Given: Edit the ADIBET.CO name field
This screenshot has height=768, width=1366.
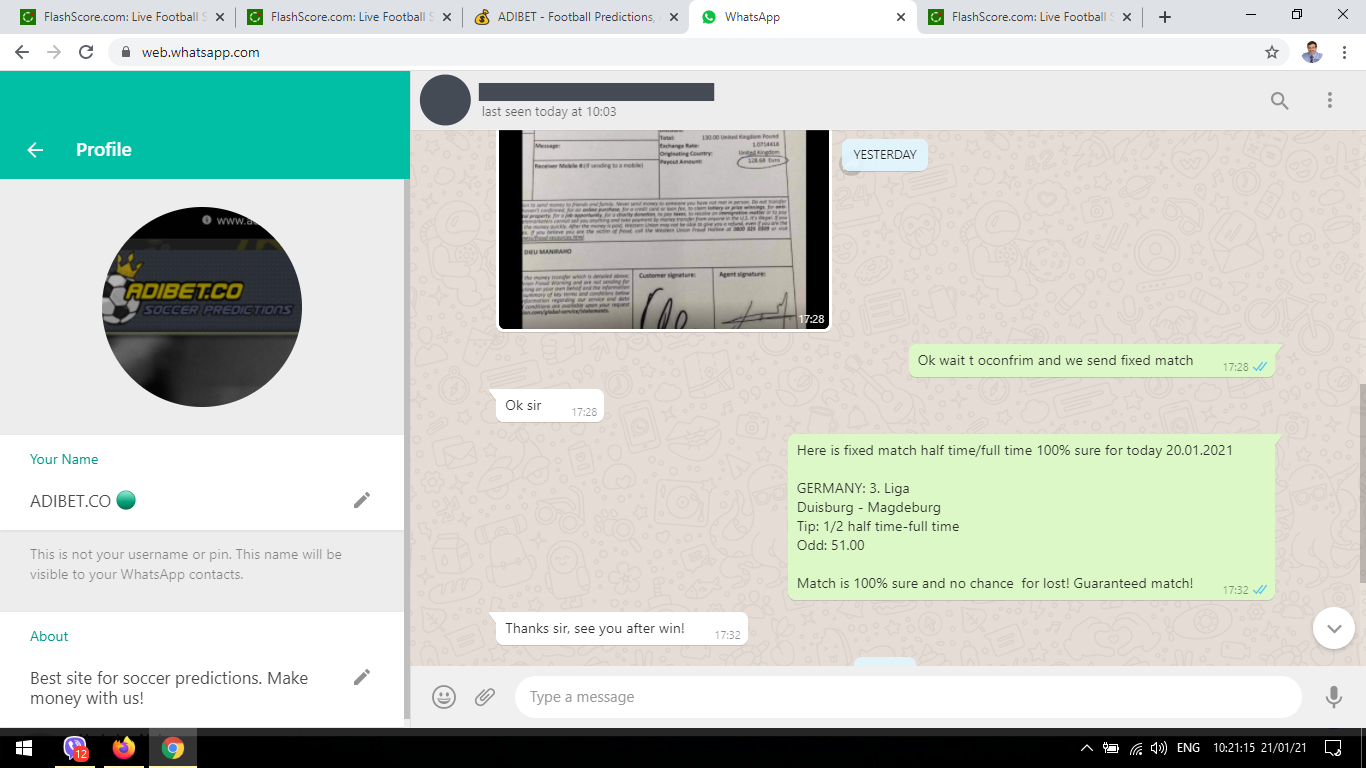Looking at the screenshot, I should [362, 500].
